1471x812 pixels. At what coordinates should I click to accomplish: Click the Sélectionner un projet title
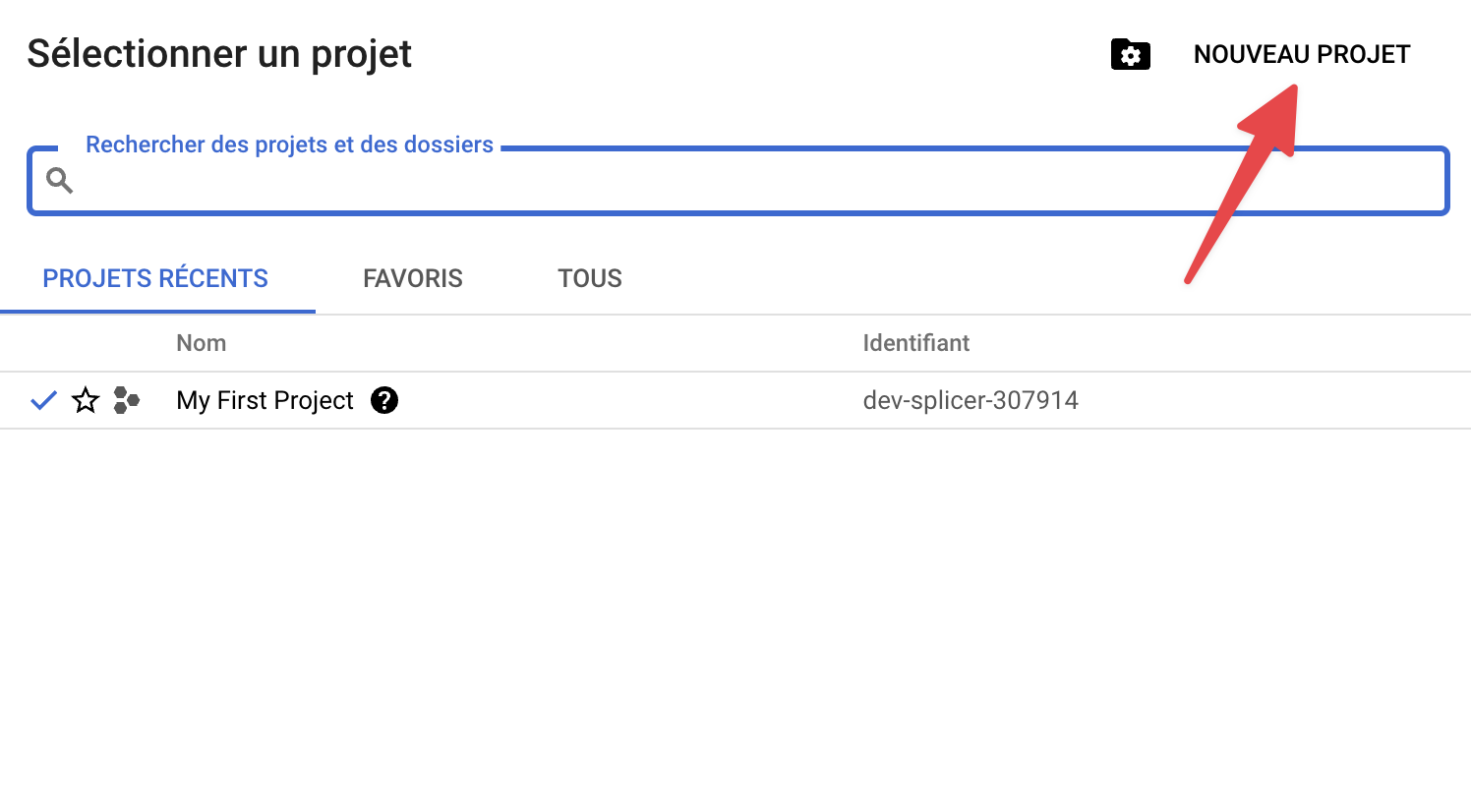click(x=219, y=54)
